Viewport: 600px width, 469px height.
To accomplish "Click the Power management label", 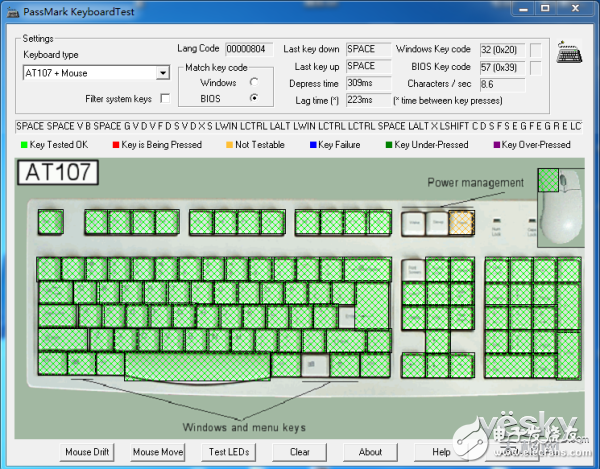I will (475, 183).
